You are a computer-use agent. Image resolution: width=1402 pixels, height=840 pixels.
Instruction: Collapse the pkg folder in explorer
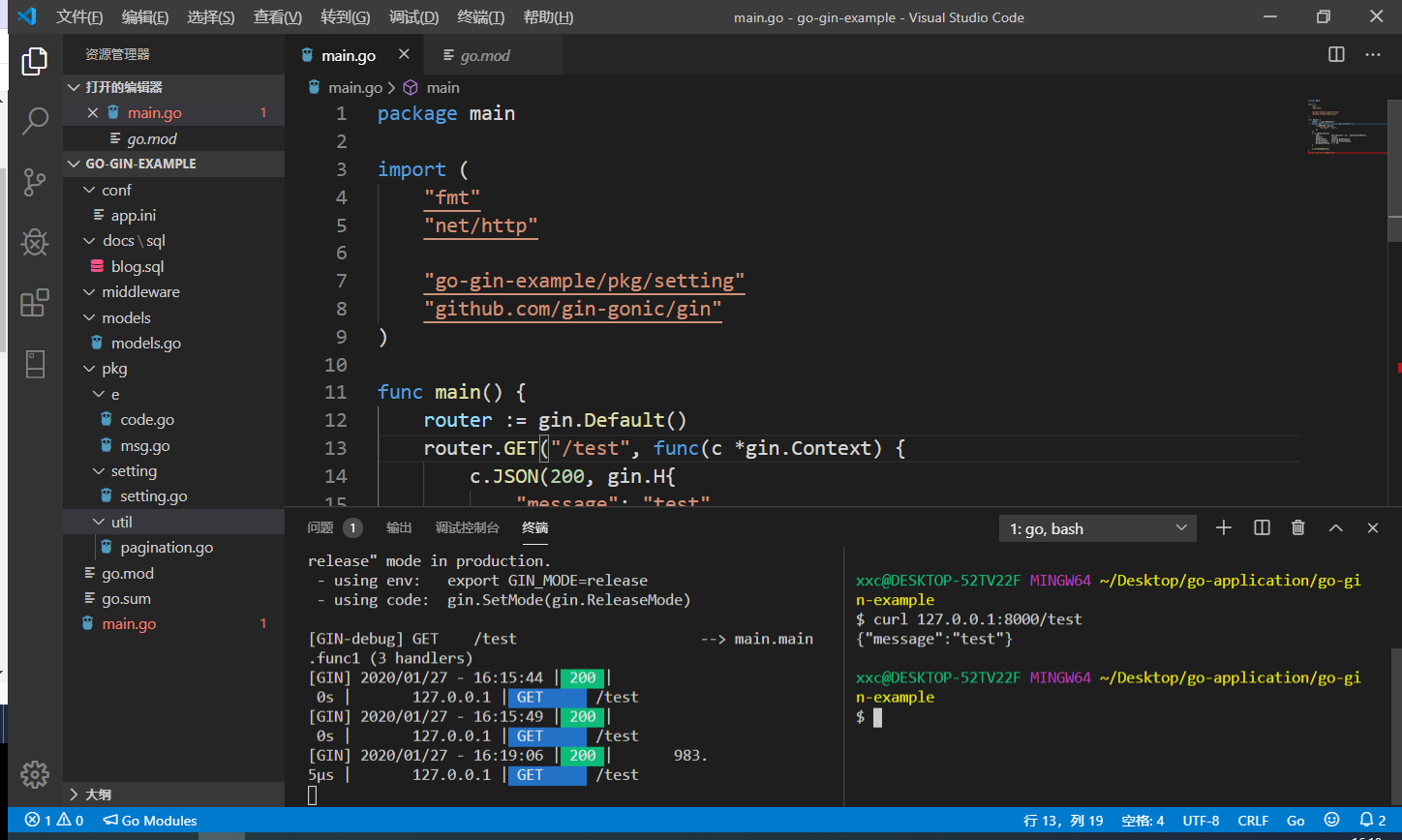(x=114, y=369)
